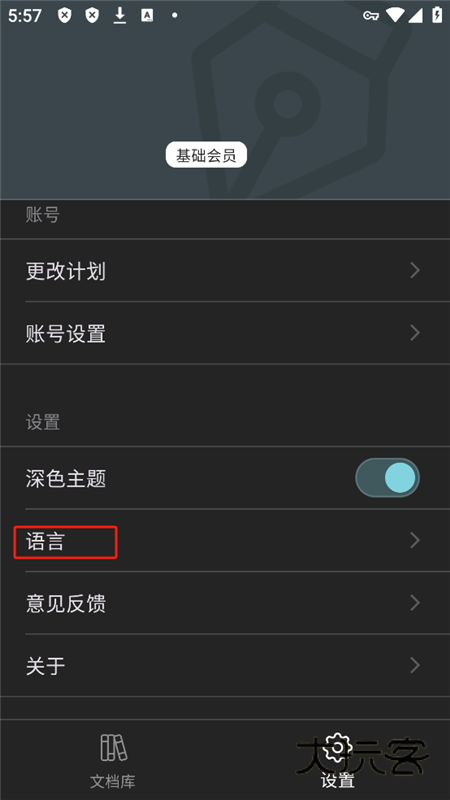Tap the battery charging icon
This screenshot has height=800, width=450.
437,15
